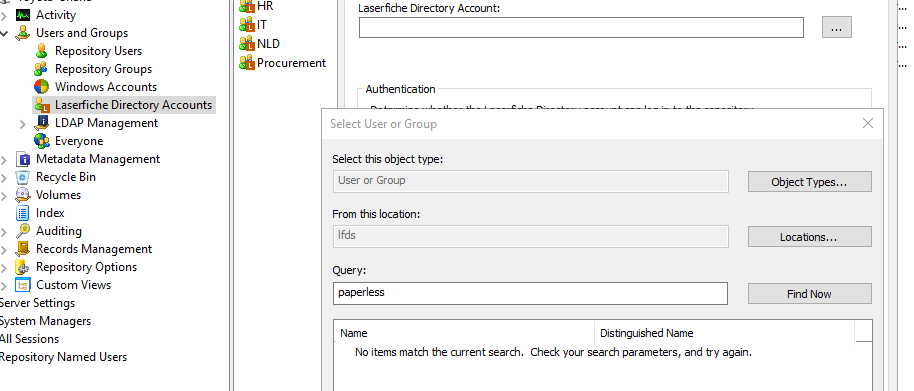Viewport: 914px width, 391px height.
Task: Click the NLD directory group entry
Action: click(x=260, y=44)
